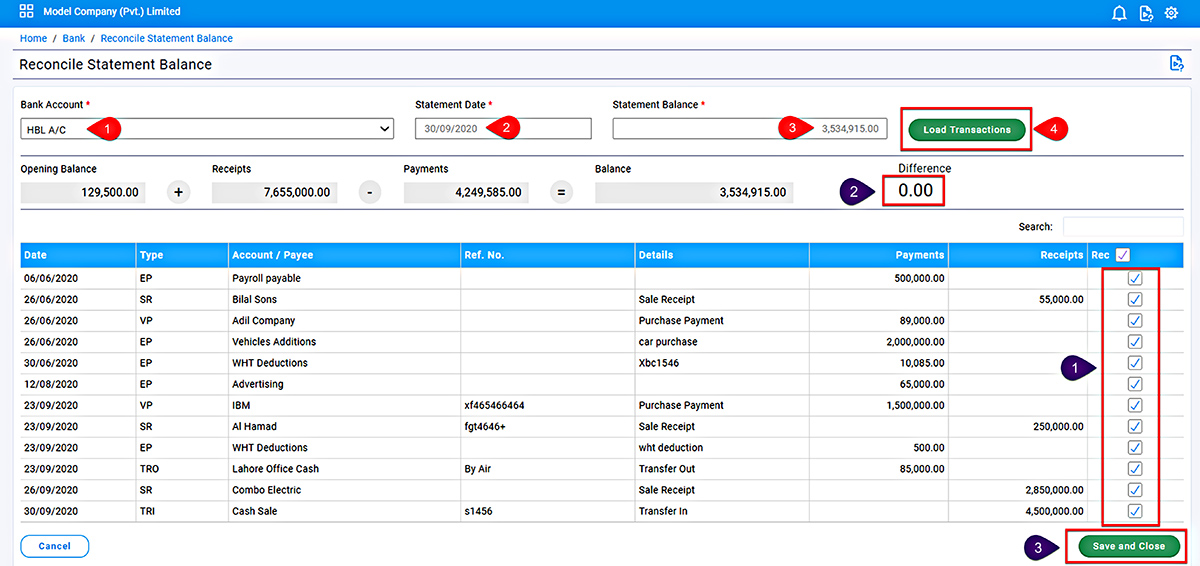Viewport: 1200px width, 566px height.
Task: Click Receipts total 7,655,000.00
Action: (274, 192)
